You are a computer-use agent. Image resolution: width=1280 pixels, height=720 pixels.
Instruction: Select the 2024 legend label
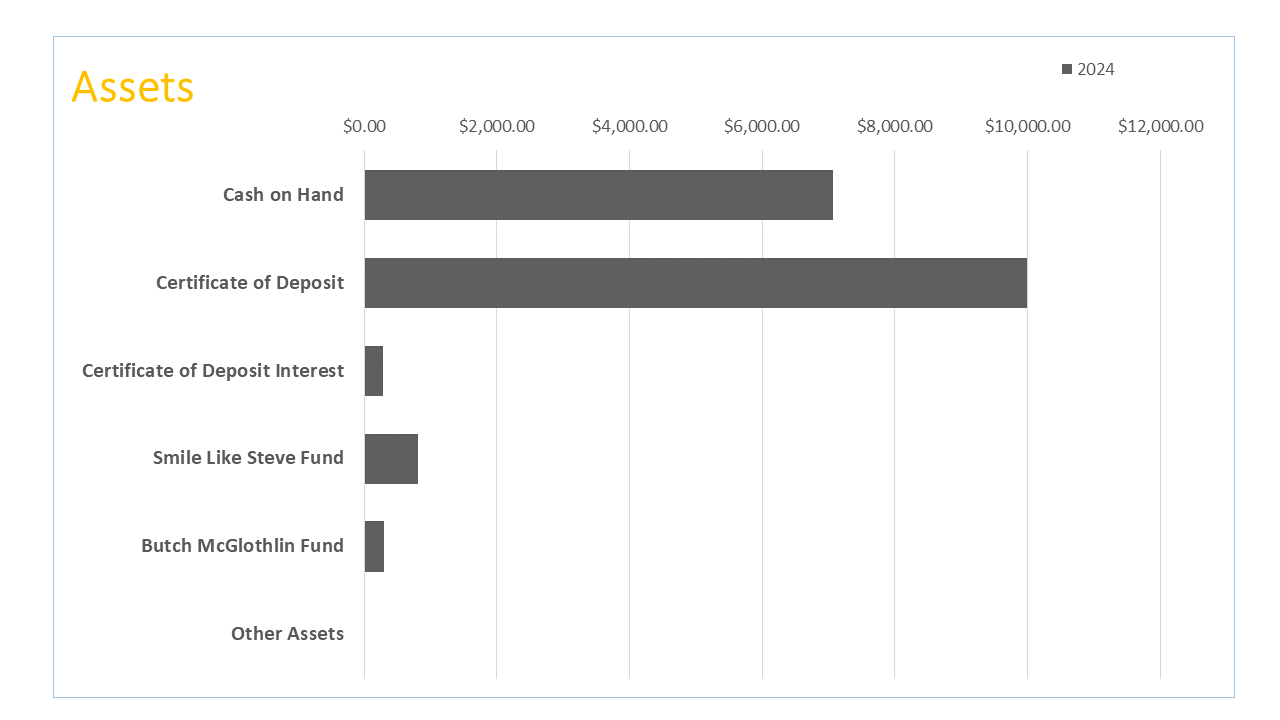click(x=1096, y=69)
